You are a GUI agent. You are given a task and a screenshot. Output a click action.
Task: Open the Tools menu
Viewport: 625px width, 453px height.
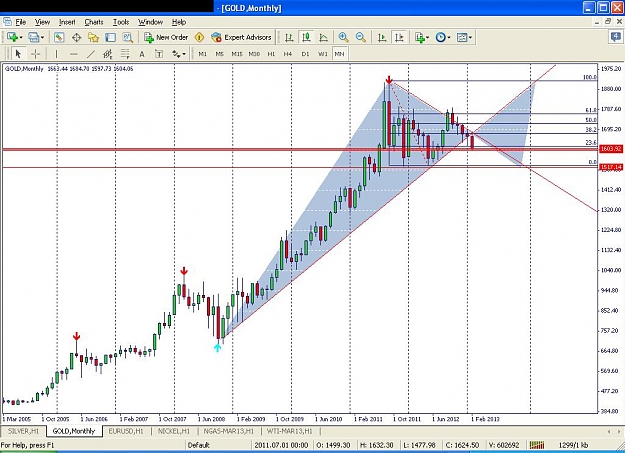pyautogui.click(x=121, y=22)
